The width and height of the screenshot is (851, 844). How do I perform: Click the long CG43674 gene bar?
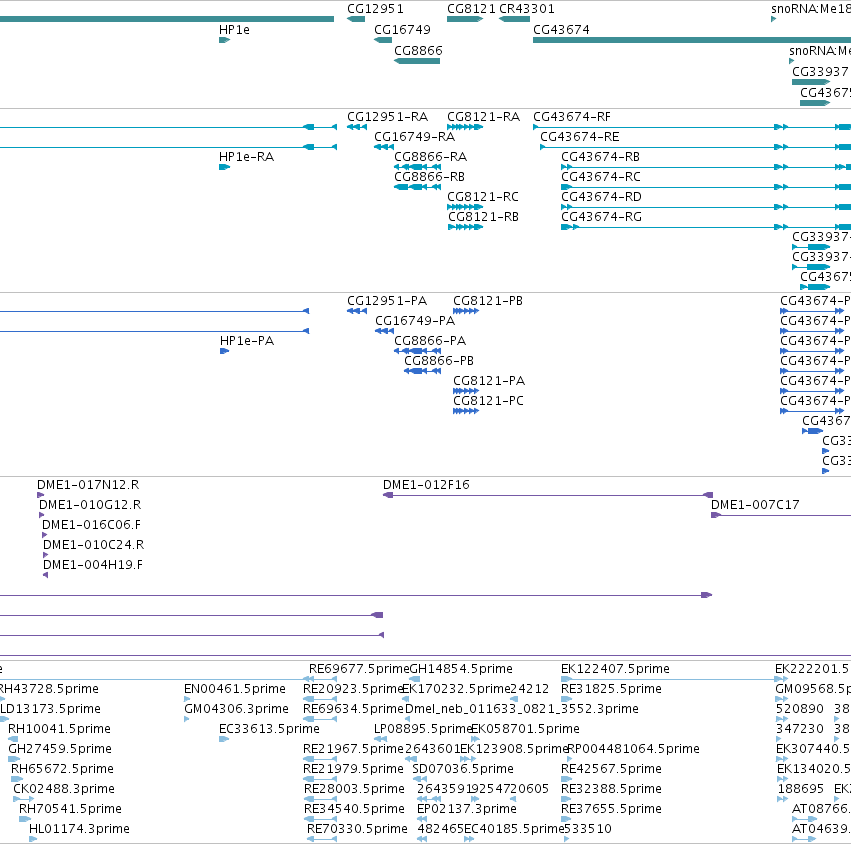(x=692, y=40)
